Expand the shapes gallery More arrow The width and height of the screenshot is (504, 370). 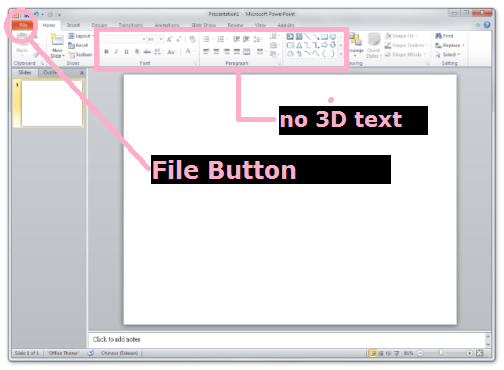click(x=341, y=54)
